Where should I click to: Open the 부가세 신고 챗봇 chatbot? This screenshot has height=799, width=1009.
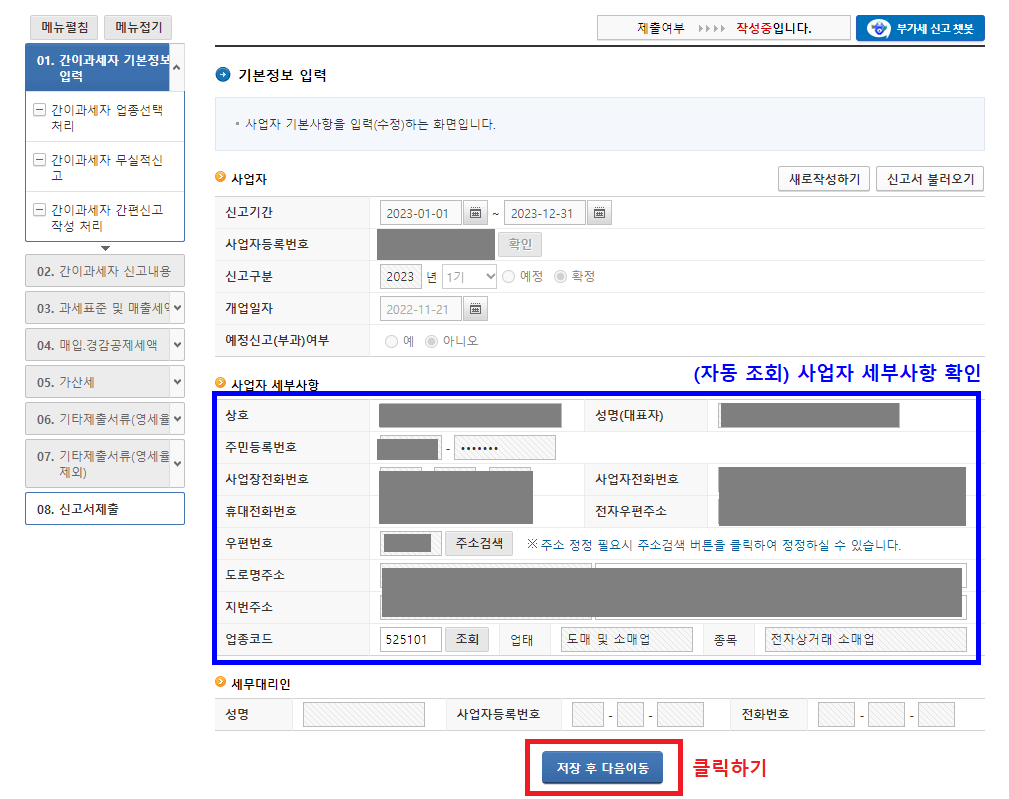point(919,28)
